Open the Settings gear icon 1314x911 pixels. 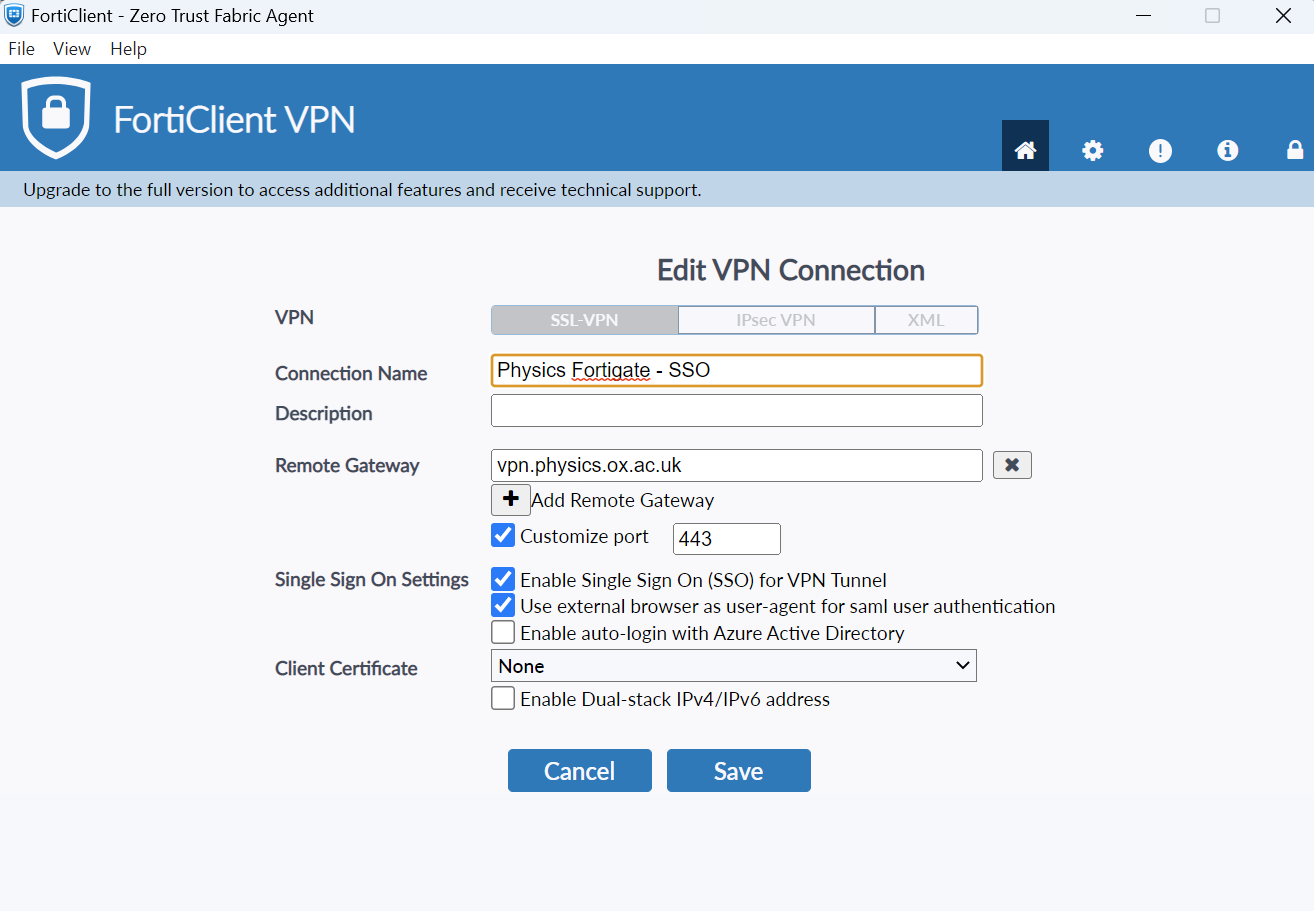(x=1093, y=150)
